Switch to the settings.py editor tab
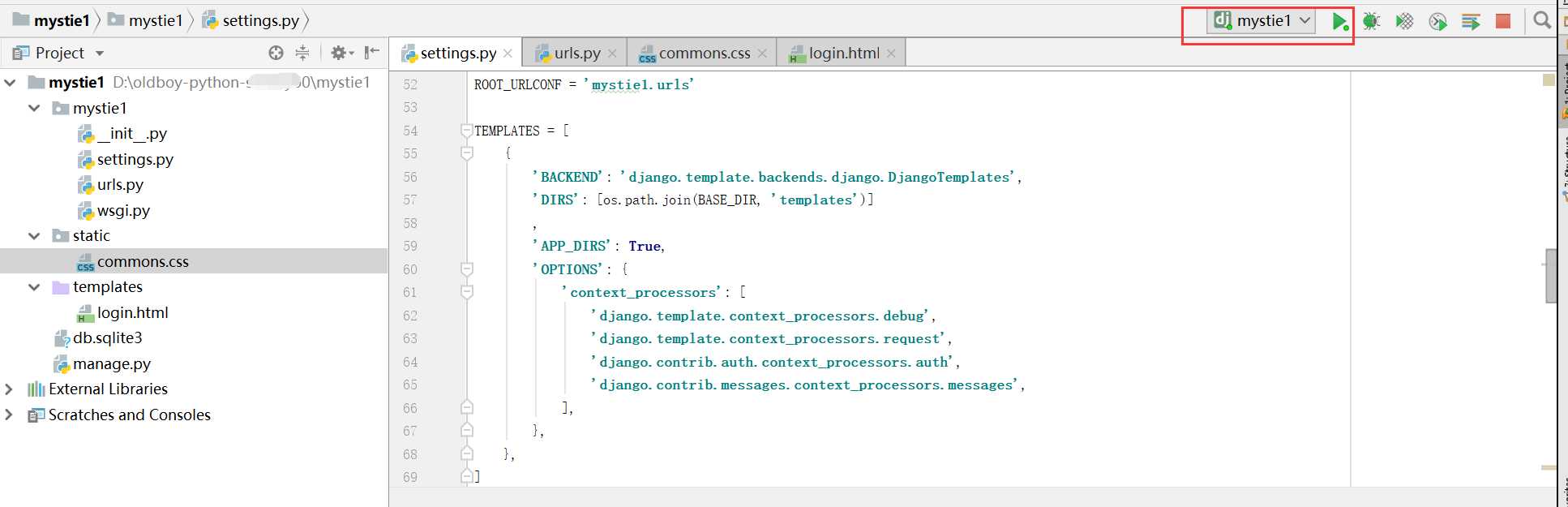This screenshot has width=1568, height=507. pos(457,53)
